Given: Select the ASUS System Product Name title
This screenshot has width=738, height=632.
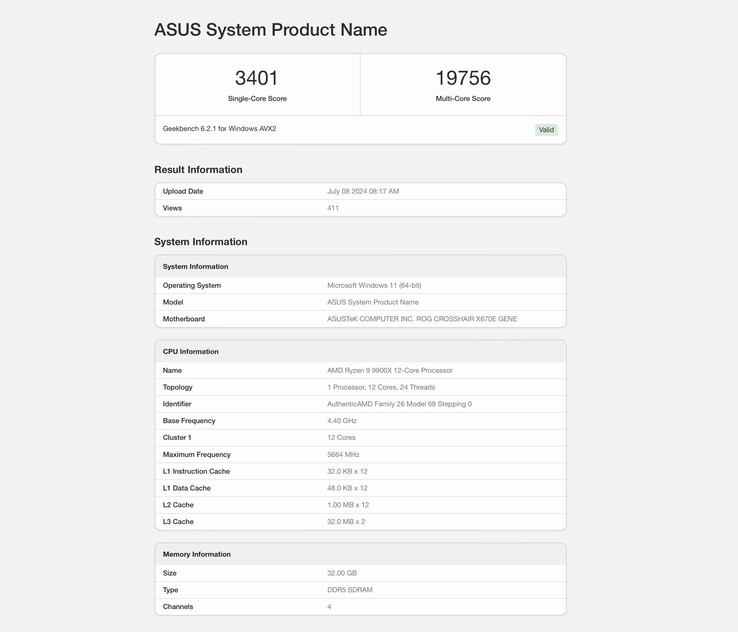Looking at the screenshot, I should pos(270,30).
